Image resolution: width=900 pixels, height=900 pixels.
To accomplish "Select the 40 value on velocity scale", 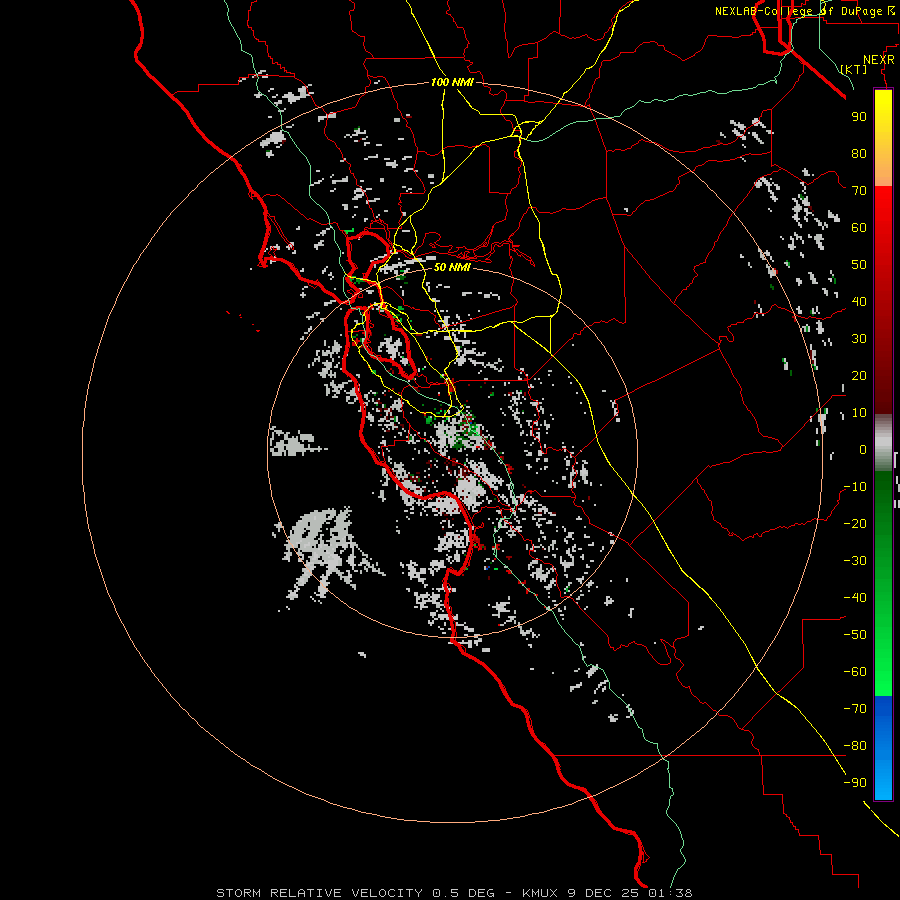I will tap(859, 302).
